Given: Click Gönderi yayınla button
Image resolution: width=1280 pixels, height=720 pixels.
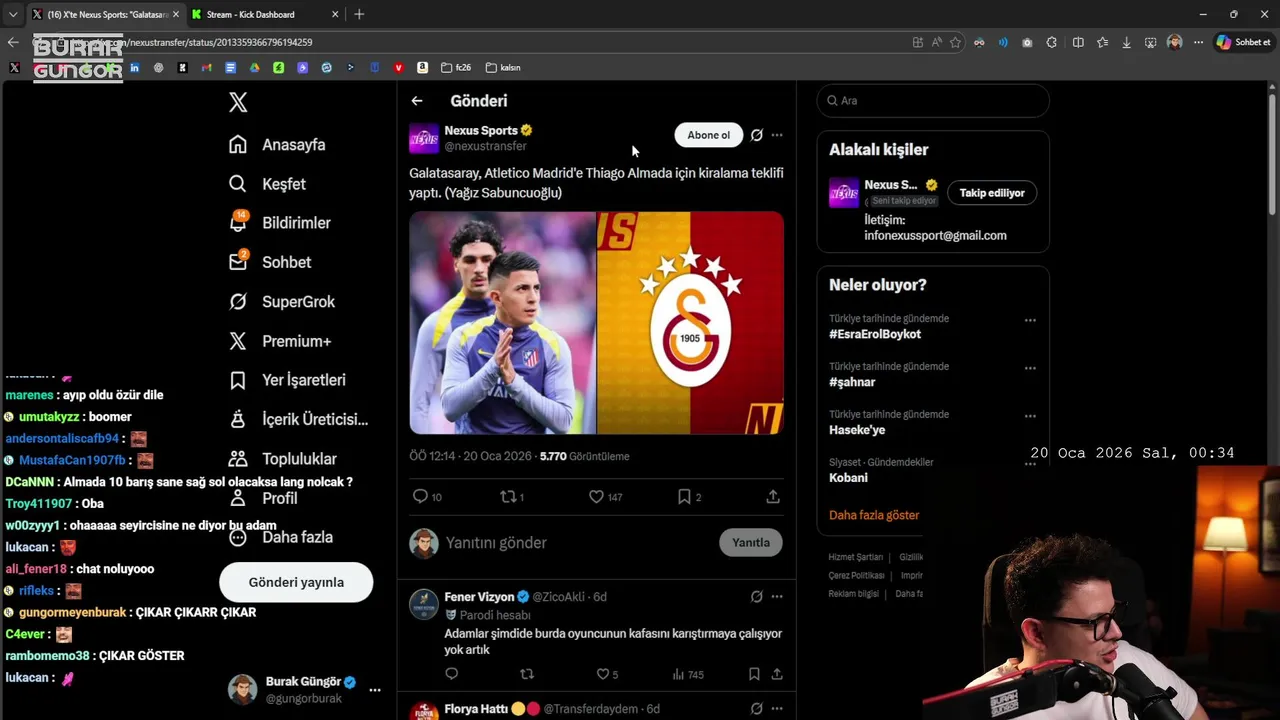Looking at the screenshot, I should coord(296,582).
